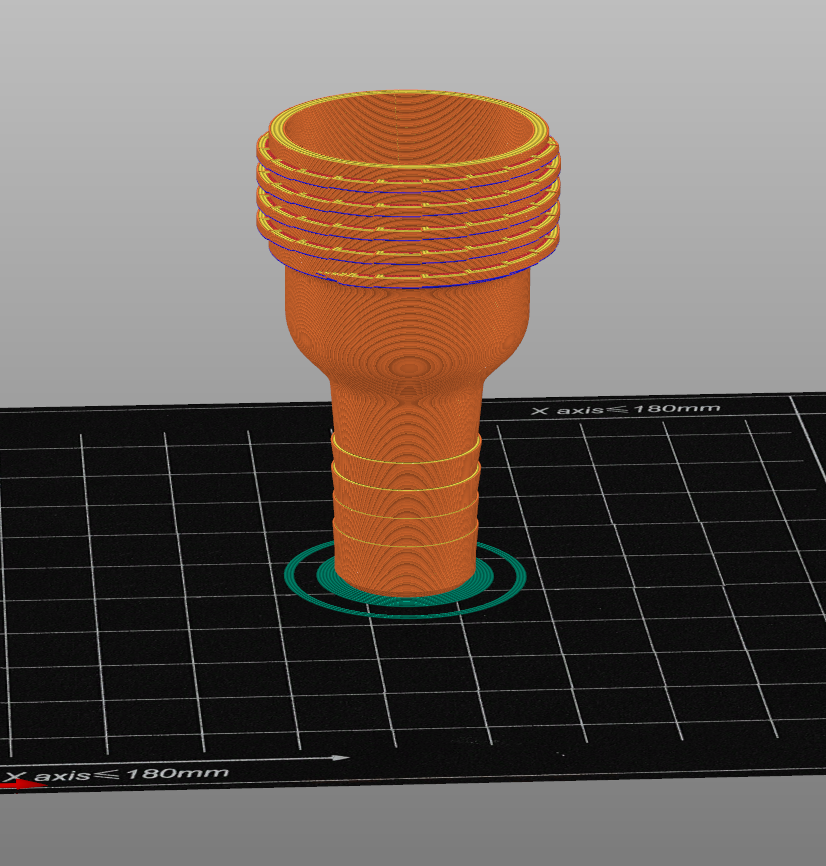The height and width of the screenshot is (866, 826).
Task: Click the yellow top rim of the funnel
Action: (x=409, y=130)
